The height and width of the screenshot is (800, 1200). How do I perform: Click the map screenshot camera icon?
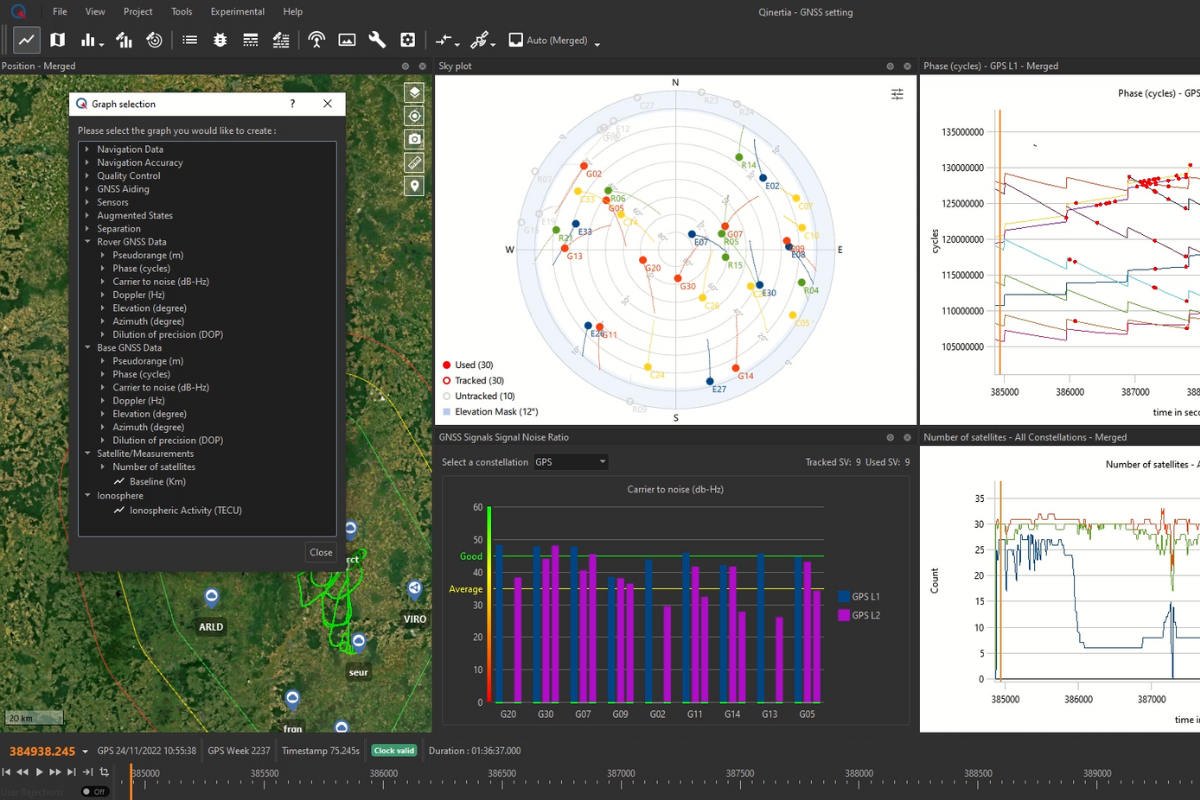tap(414, 139)
